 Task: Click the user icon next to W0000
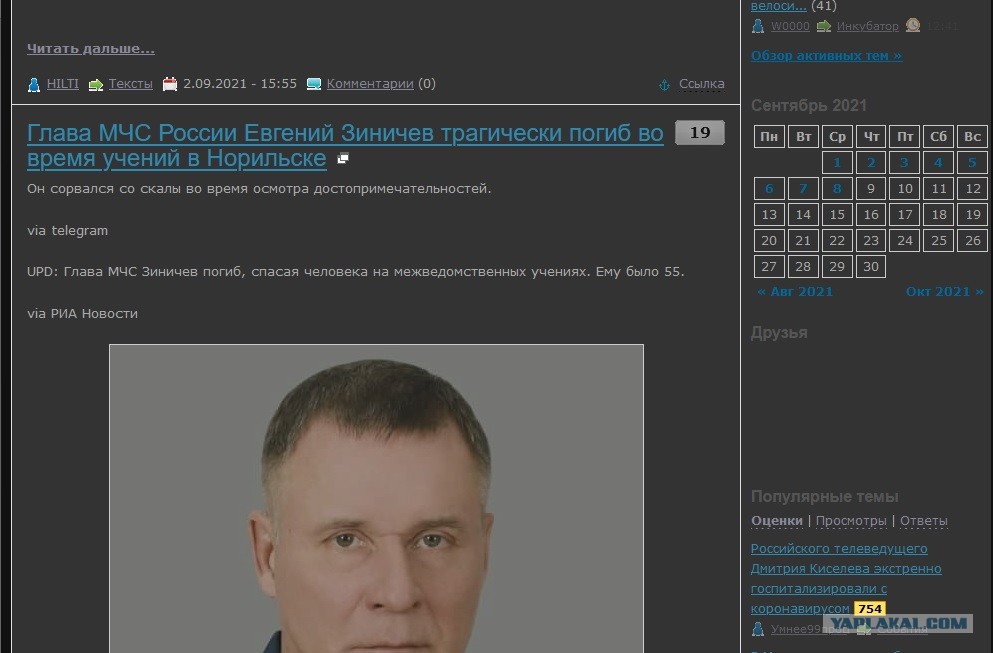pos(757,26)
